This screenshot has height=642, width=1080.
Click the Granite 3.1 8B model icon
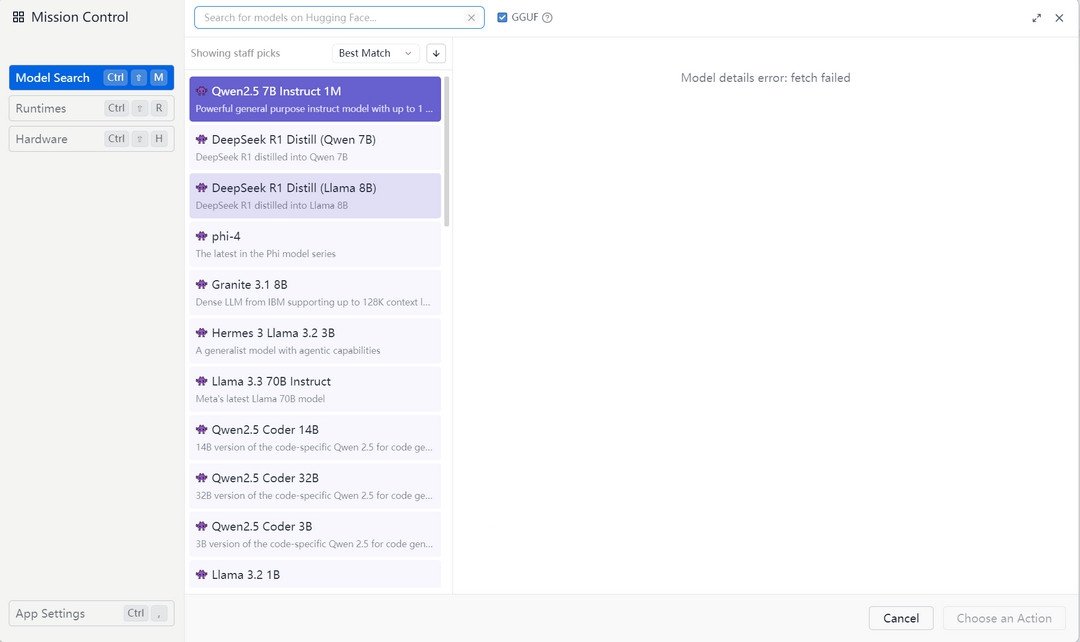(201, 284)
